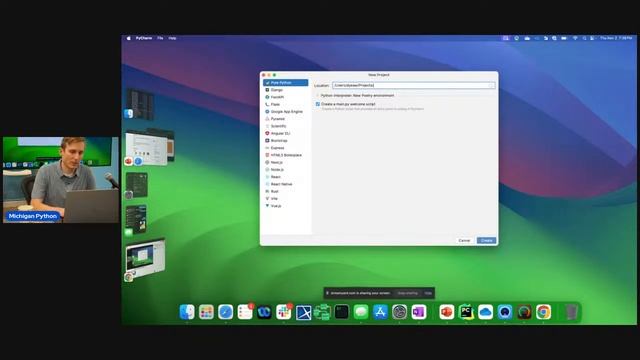The height and width of the screenshot is (360, 640).
Task: Toggle Create a main.py welcome script checkbox
Action: 318,104
